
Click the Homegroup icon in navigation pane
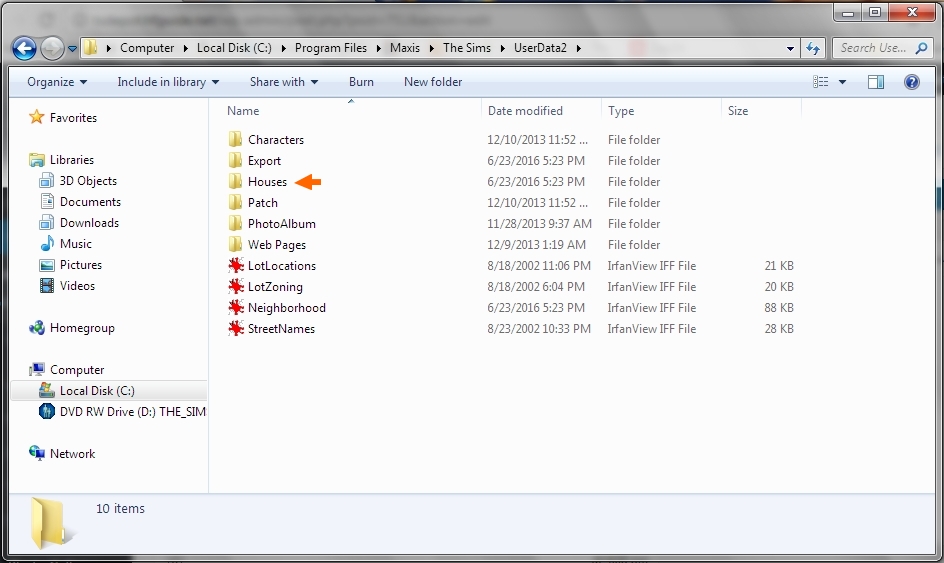[x=37, y=328]
